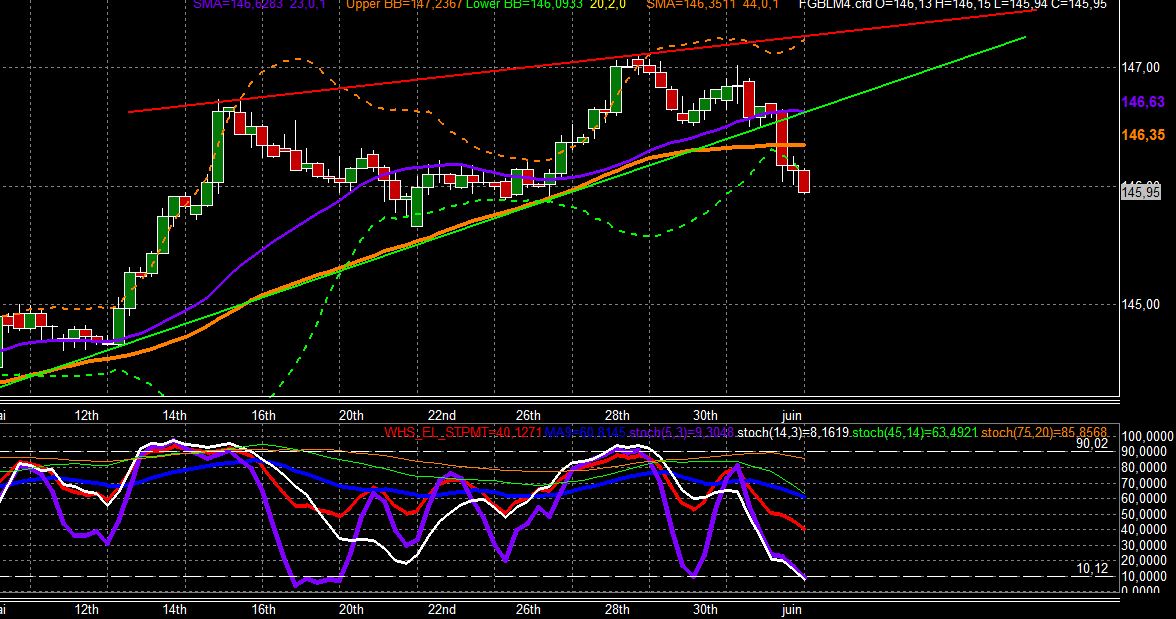Click the 28th date label under price chart

[617, 415]
